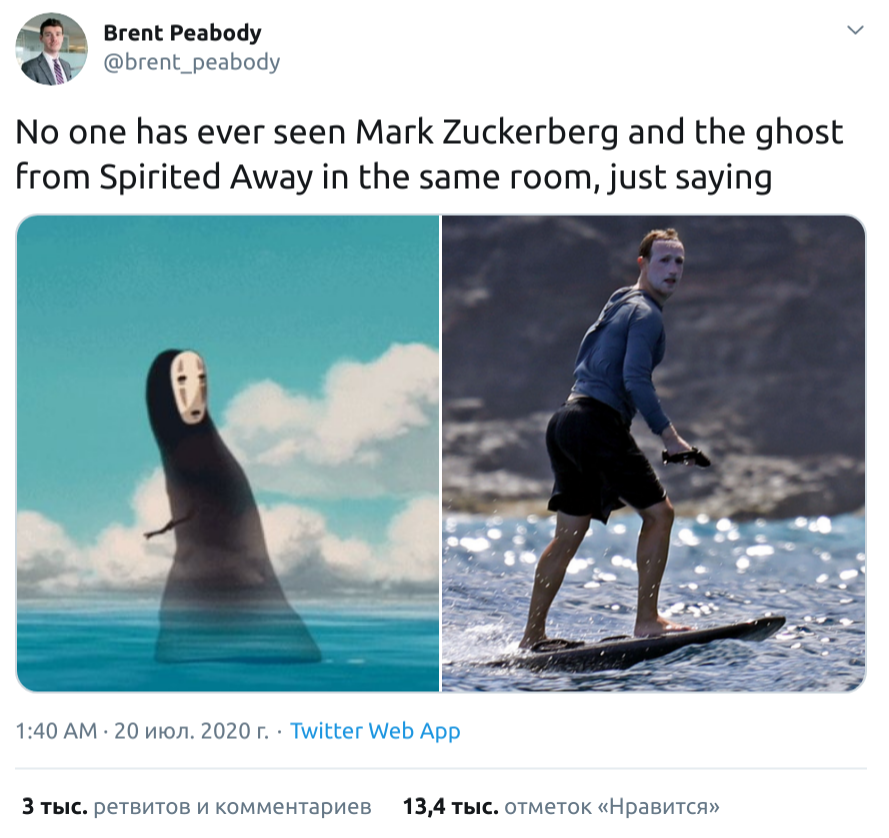
Task: Click the 20 июл. 2020 г. date
Action: 191,731
